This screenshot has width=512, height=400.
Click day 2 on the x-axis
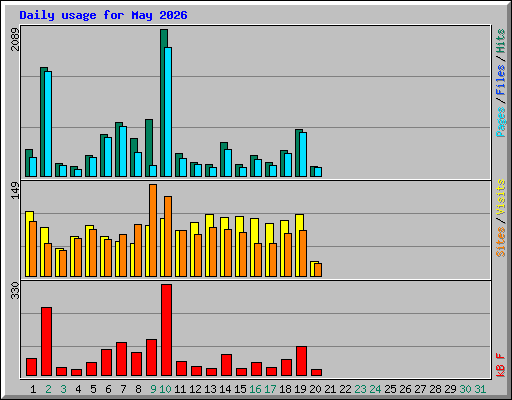point(48,389)
